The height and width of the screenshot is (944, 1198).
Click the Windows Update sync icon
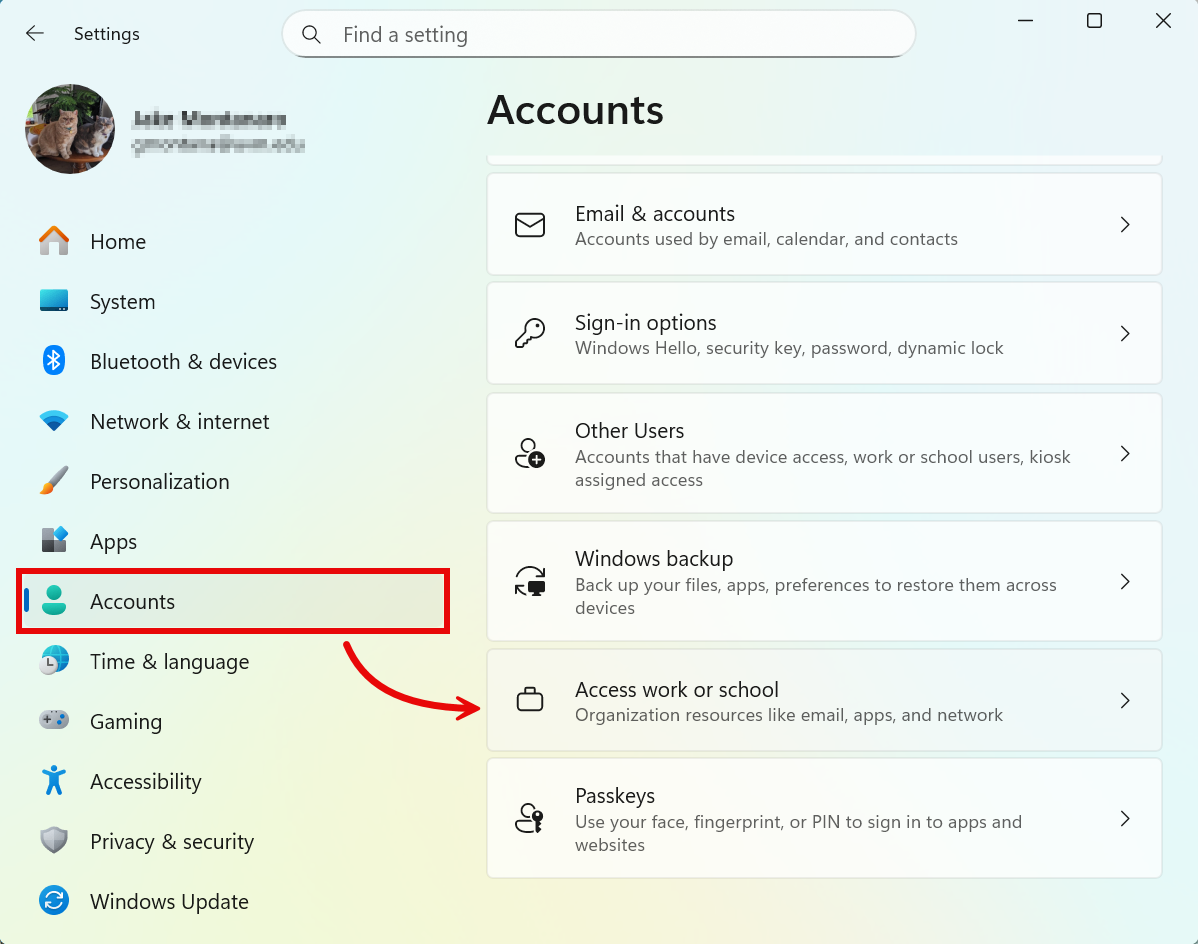54,901
